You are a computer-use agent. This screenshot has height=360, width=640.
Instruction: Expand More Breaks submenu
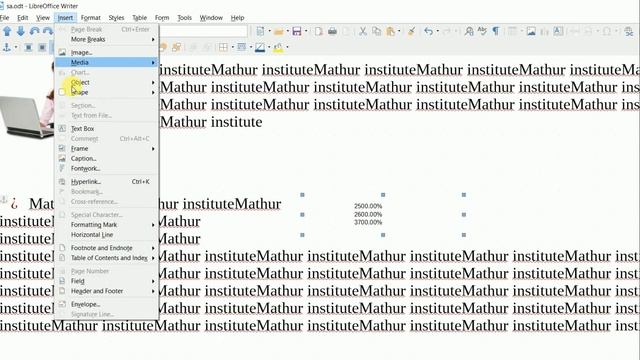pos(107,40)
